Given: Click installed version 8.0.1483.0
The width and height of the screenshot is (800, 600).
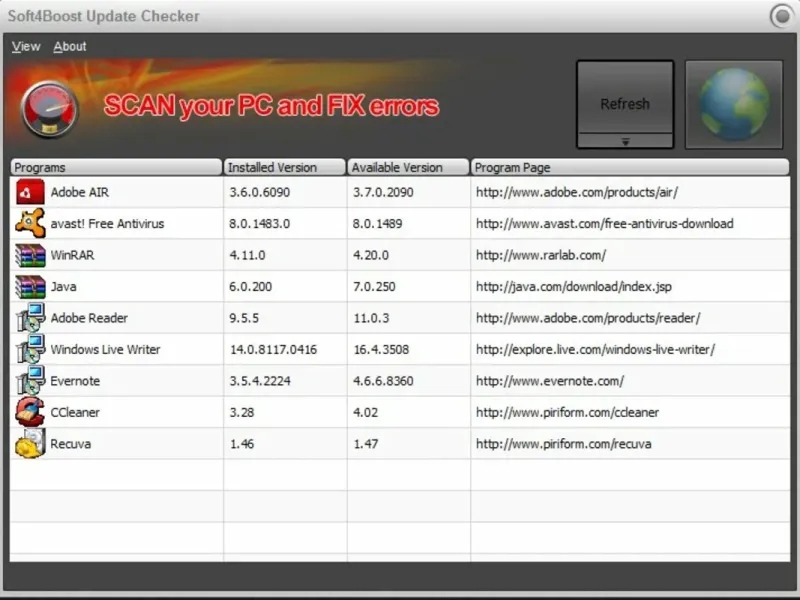Looking at the screenshot, I should pos(260,223).
